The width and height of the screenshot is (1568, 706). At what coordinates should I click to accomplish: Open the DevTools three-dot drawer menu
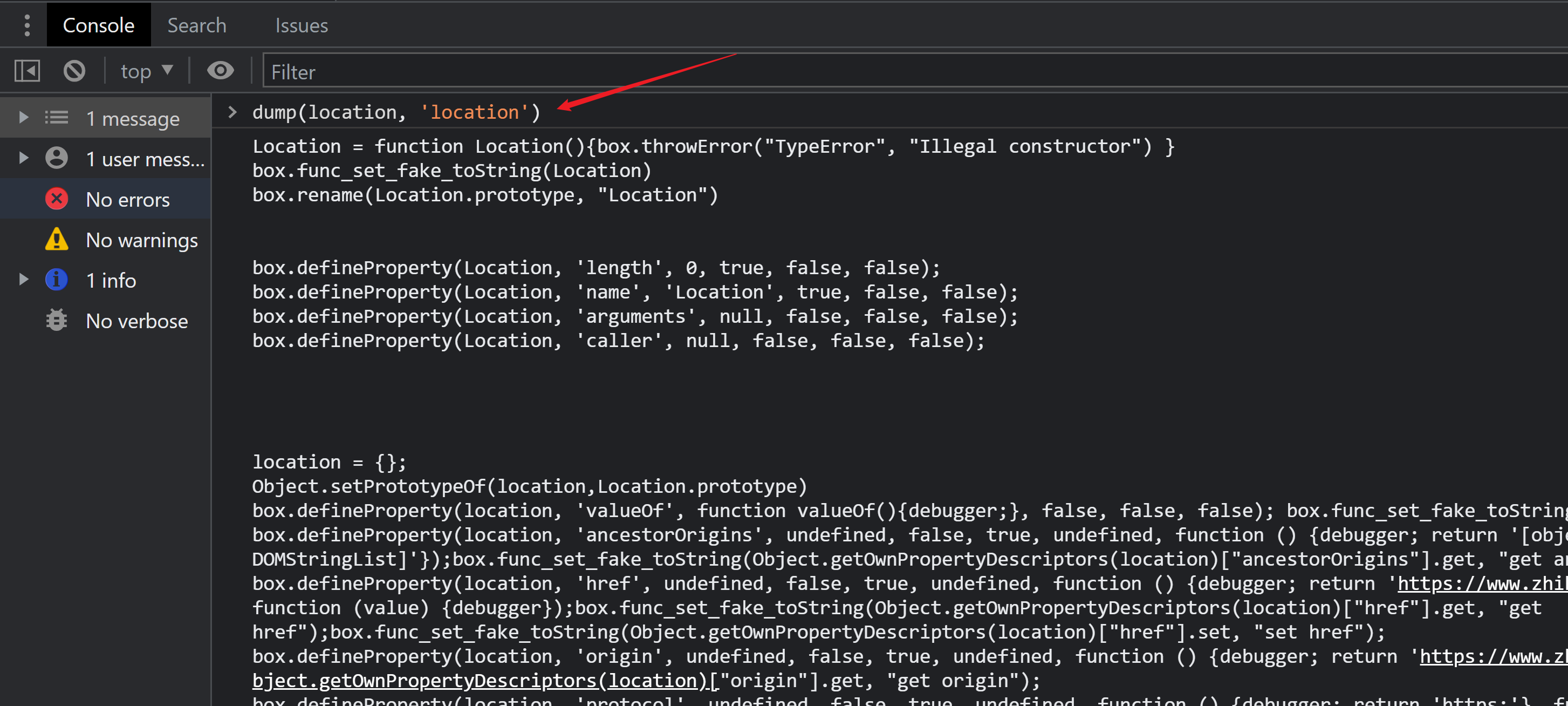tap(27, 25)
